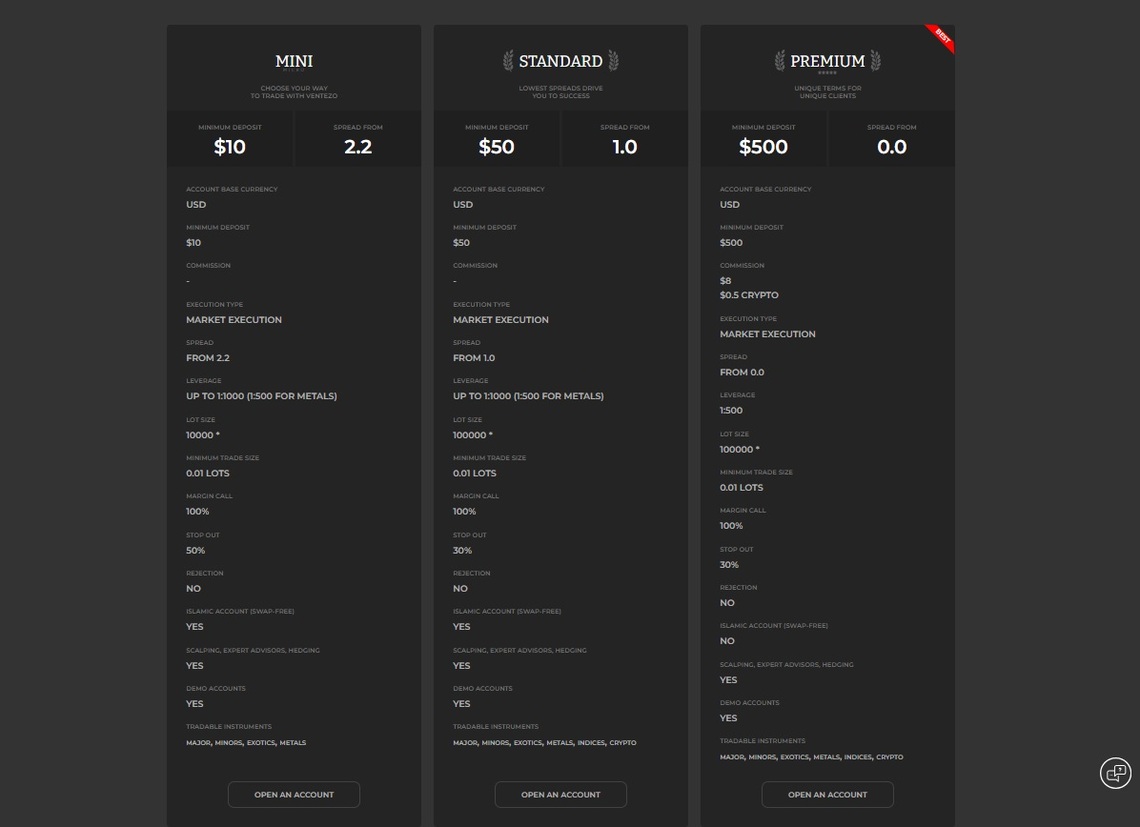Click the right laurel icon beside PREMIUM
The height and width of the screenshot is (827, 1140).
coord(875,60)
